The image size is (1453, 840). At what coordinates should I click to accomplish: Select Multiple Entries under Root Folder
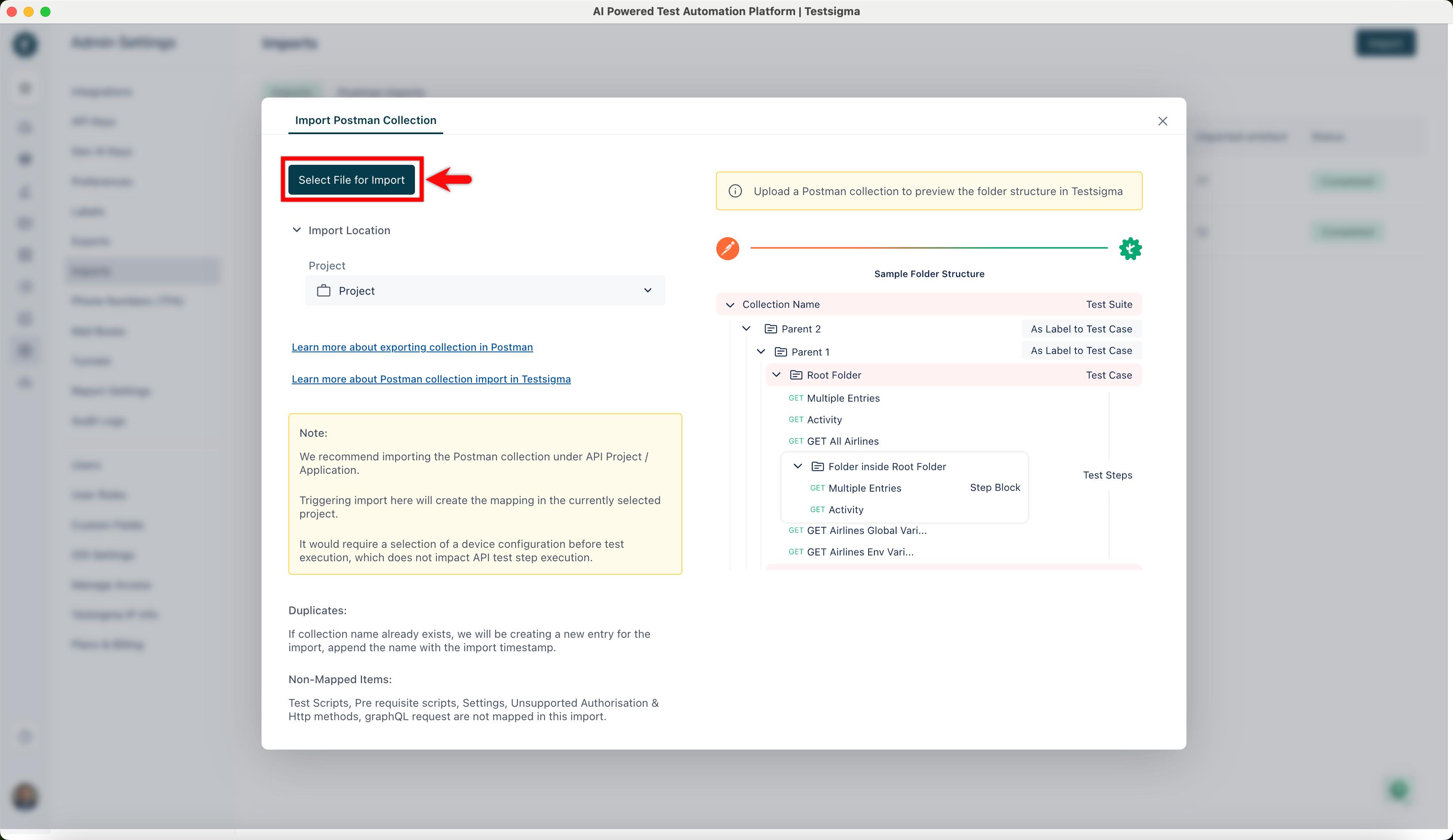pos(834,398)
